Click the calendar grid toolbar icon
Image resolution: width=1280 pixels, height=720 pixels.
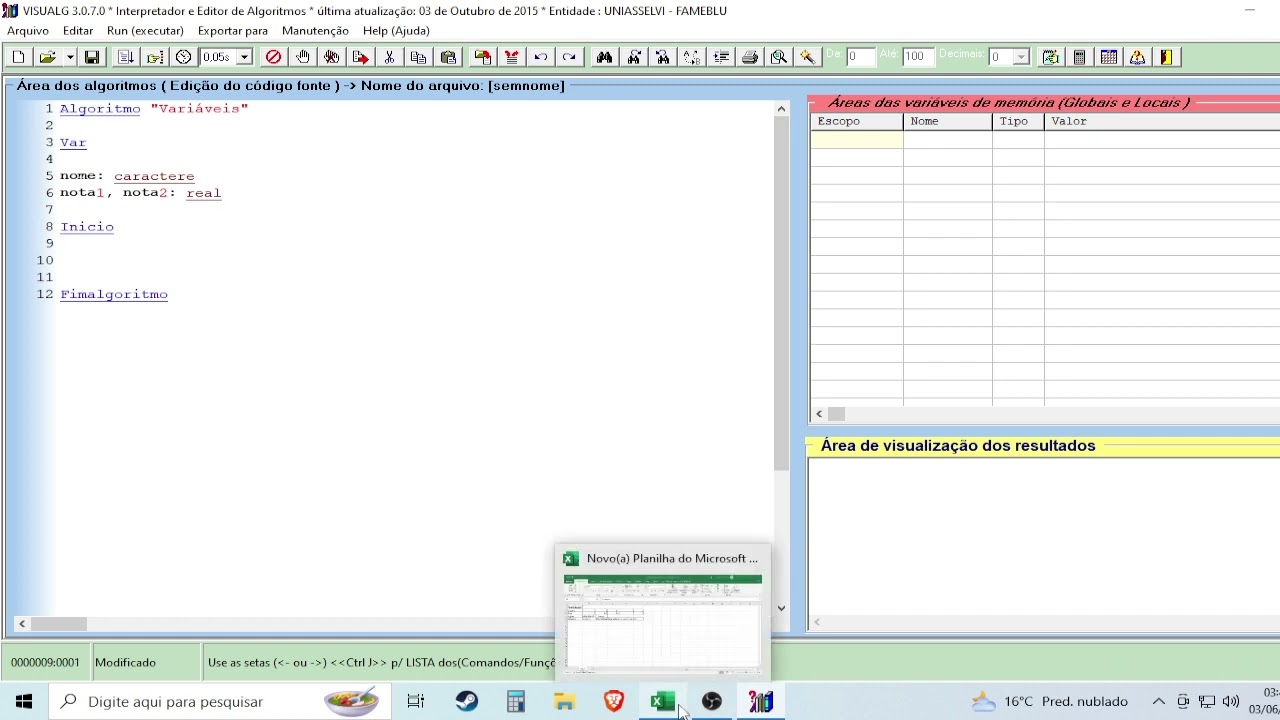[x=1108, y=57]
